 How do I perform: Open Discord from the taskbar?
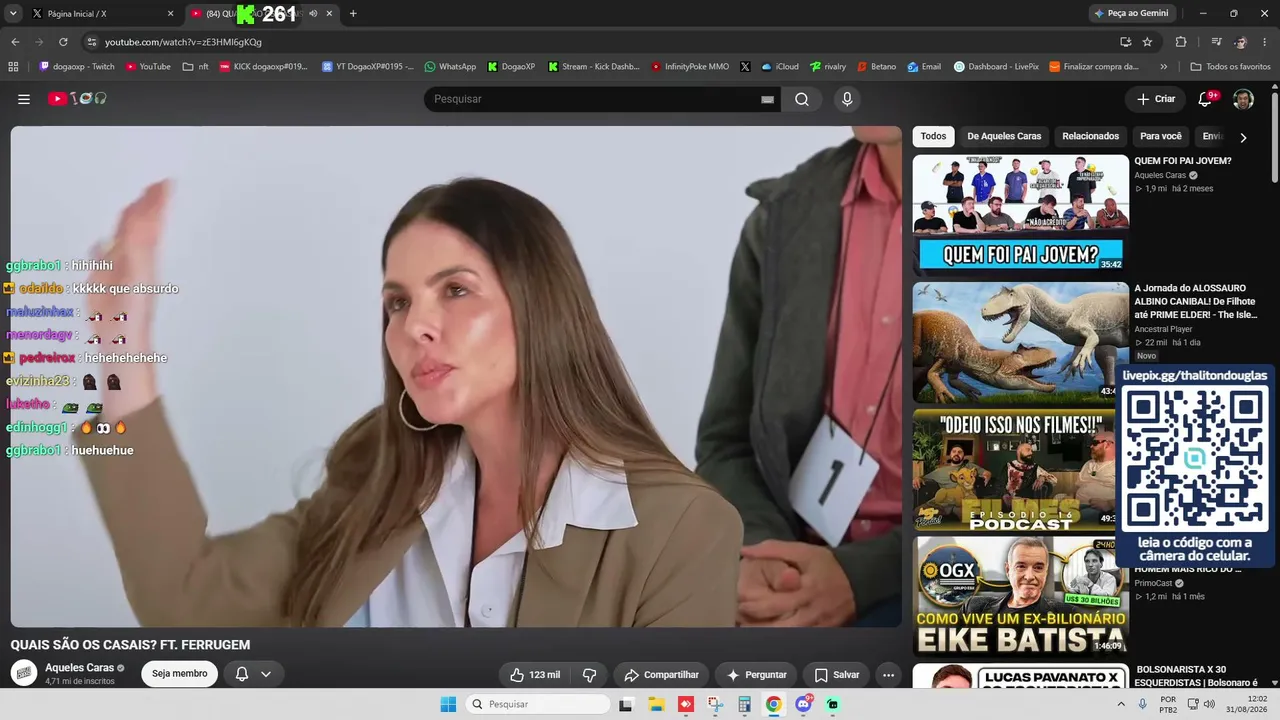[x=803, y=704]
